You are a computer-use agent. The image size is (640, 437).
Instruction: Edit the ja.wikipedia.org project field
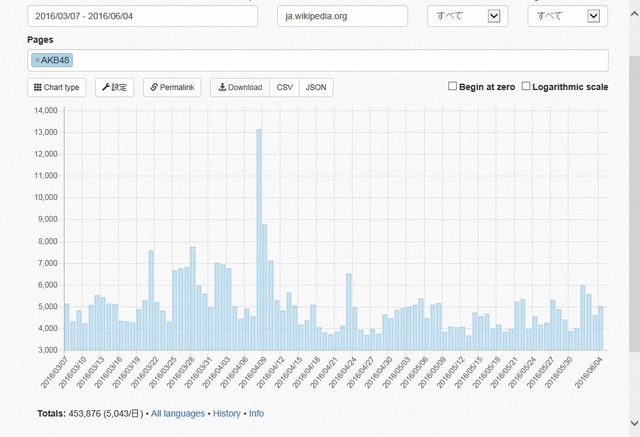[x=342, y=16]
